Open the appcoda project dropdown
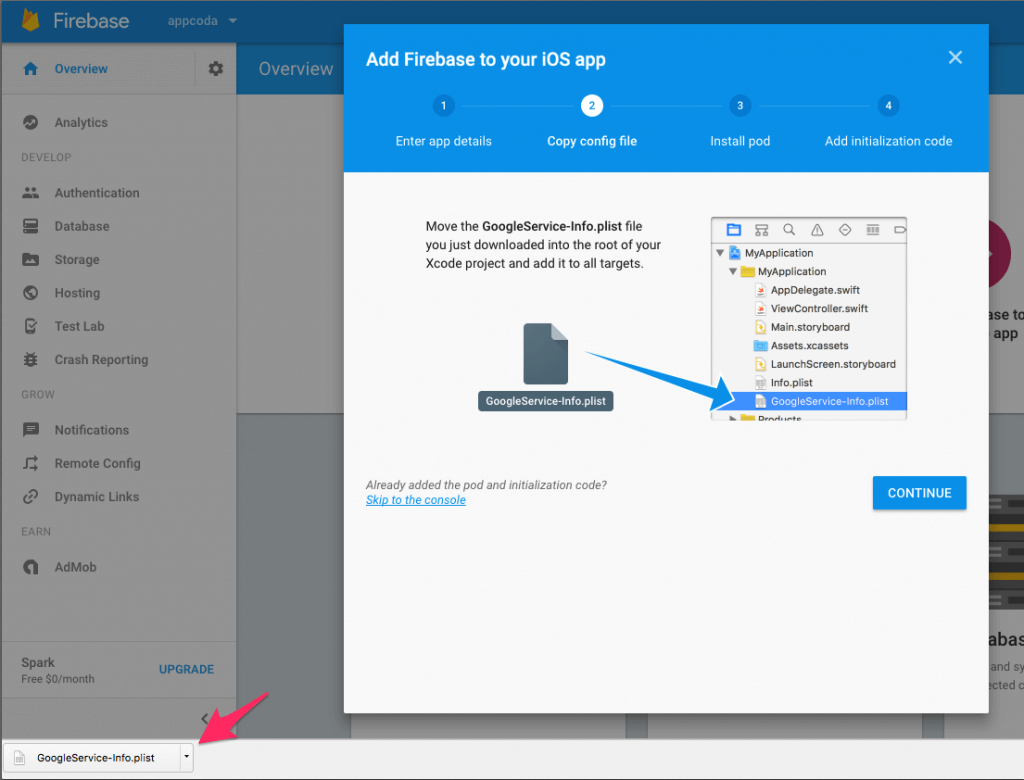Screen dimensions: 1024x780 202,21
